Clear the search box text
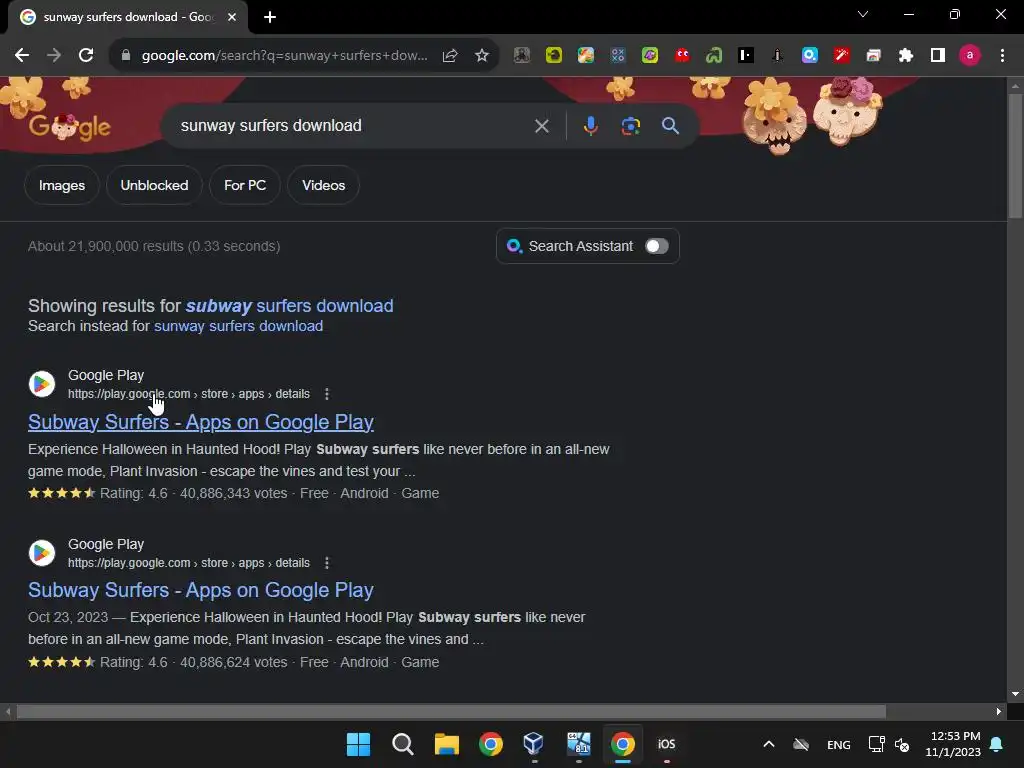1024x768 pixels. tap(542, 126)
